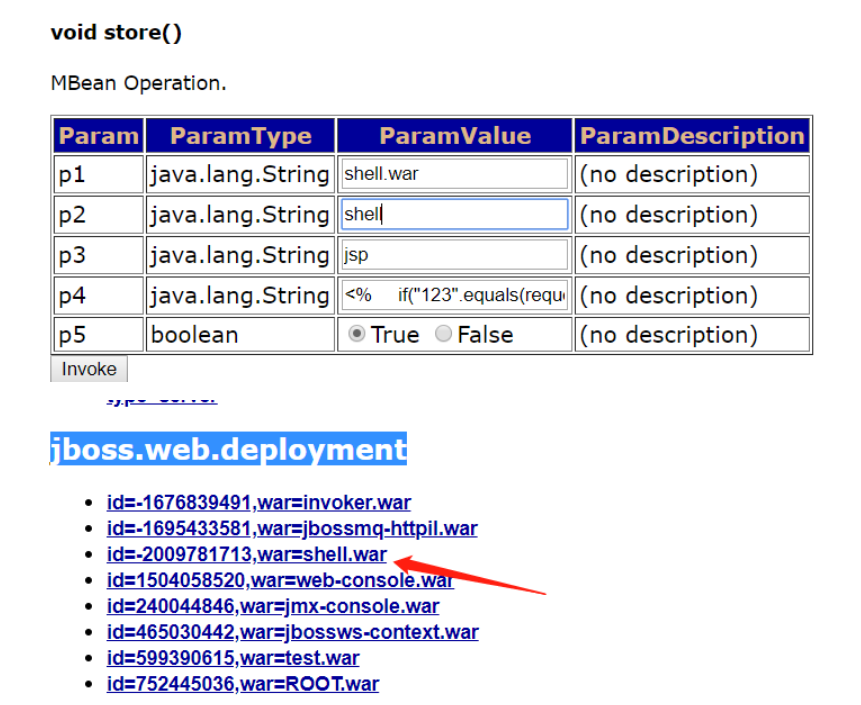Open the war=invoker.war deployment link
Image resolution: width=861 pixels, height=705 pixels.
click(x=259, y=502)
